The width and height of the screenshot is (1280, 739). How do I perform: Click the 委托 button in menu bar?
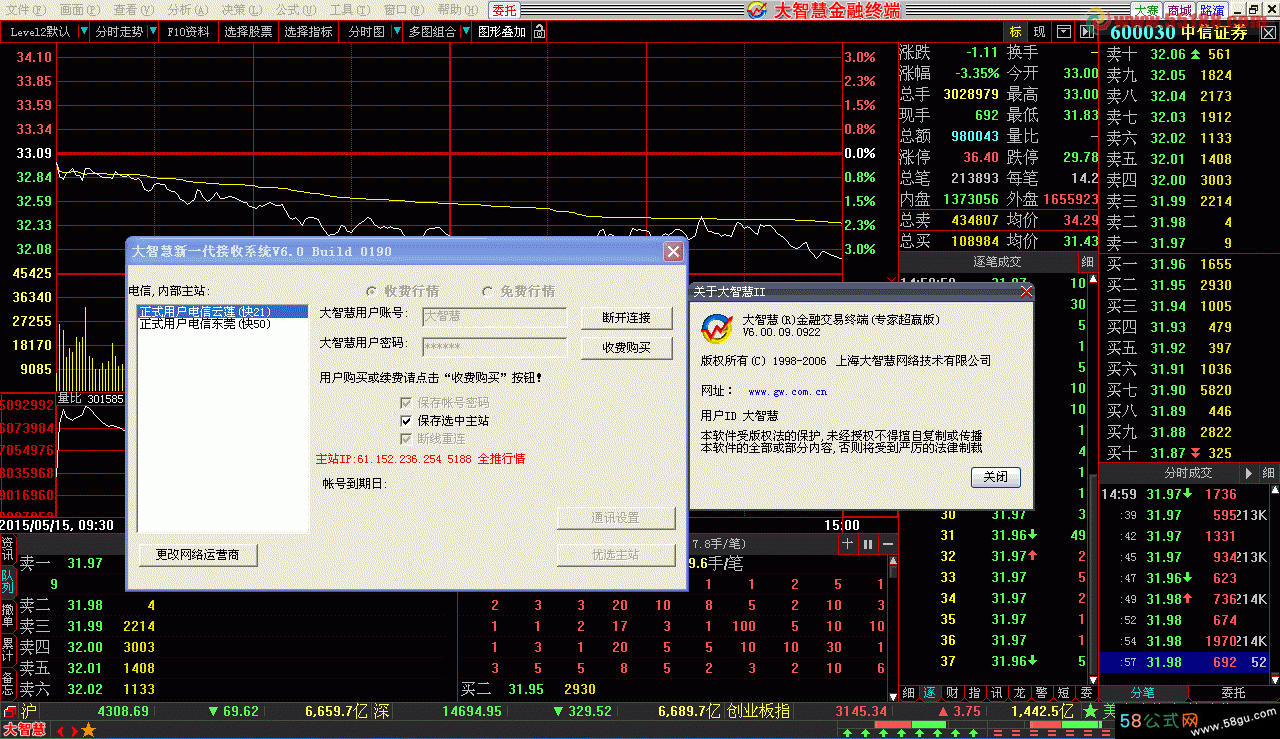click(x=505, y=10)
